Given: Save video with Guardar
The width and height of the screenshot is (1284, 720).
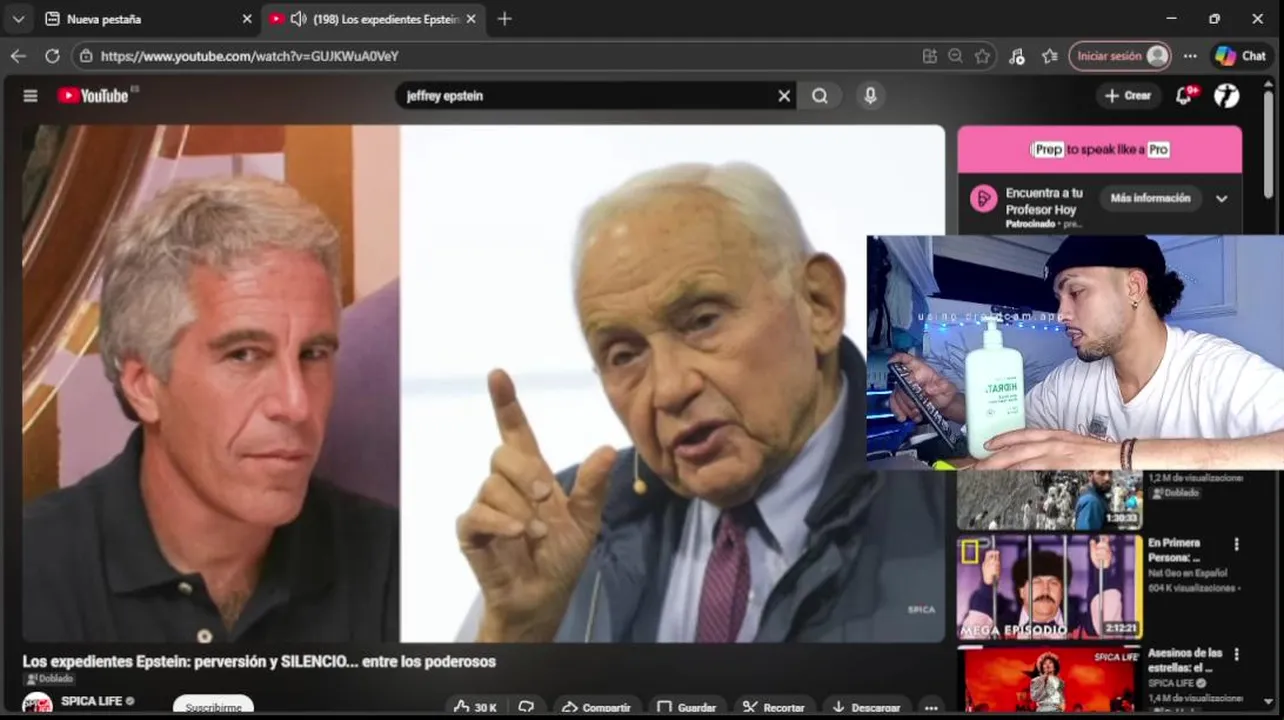Looking at the screenshot, I should tap(687, 707).
